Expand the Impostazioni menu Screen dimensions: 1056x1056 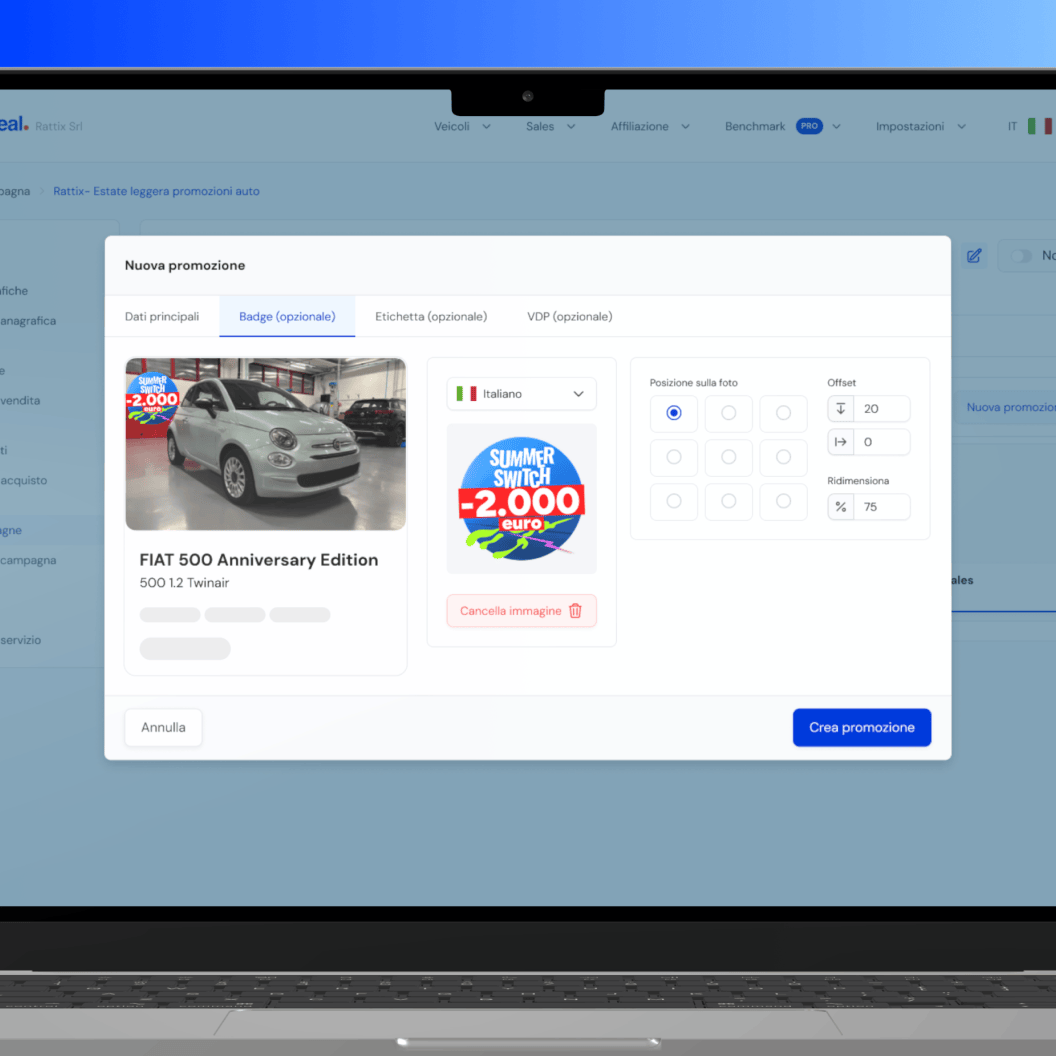[921, 127]
